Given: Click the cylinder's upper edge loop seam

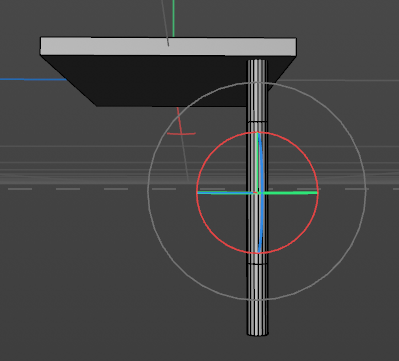Looking at the screenshot, I should click(x=257, y=122).
